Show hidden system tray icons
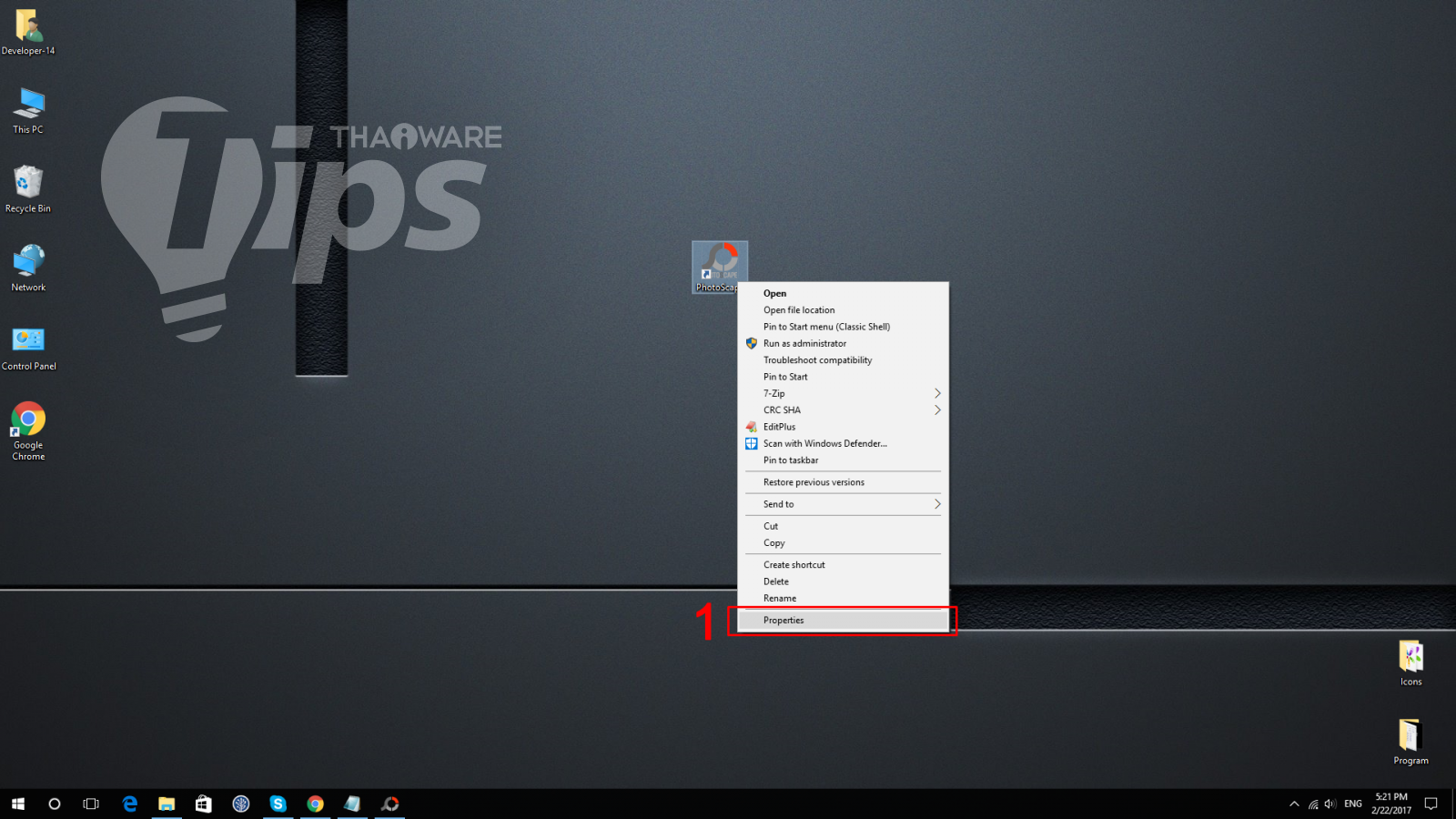Image resolution: width=1456 pixels, height=819 pixels. click(1294, 804)
